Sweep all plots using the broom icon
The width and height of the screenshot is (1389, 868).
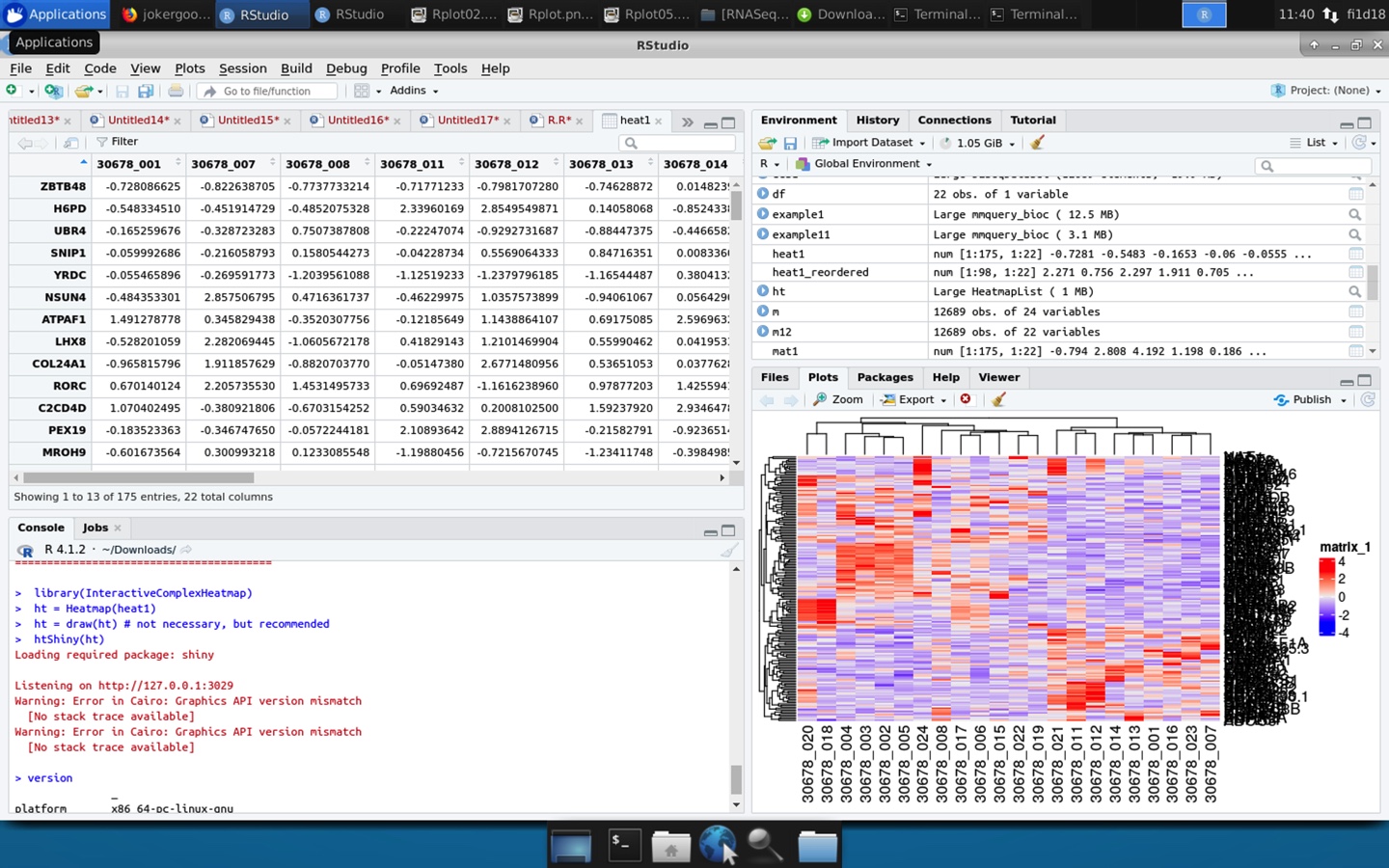coord(997,398)
